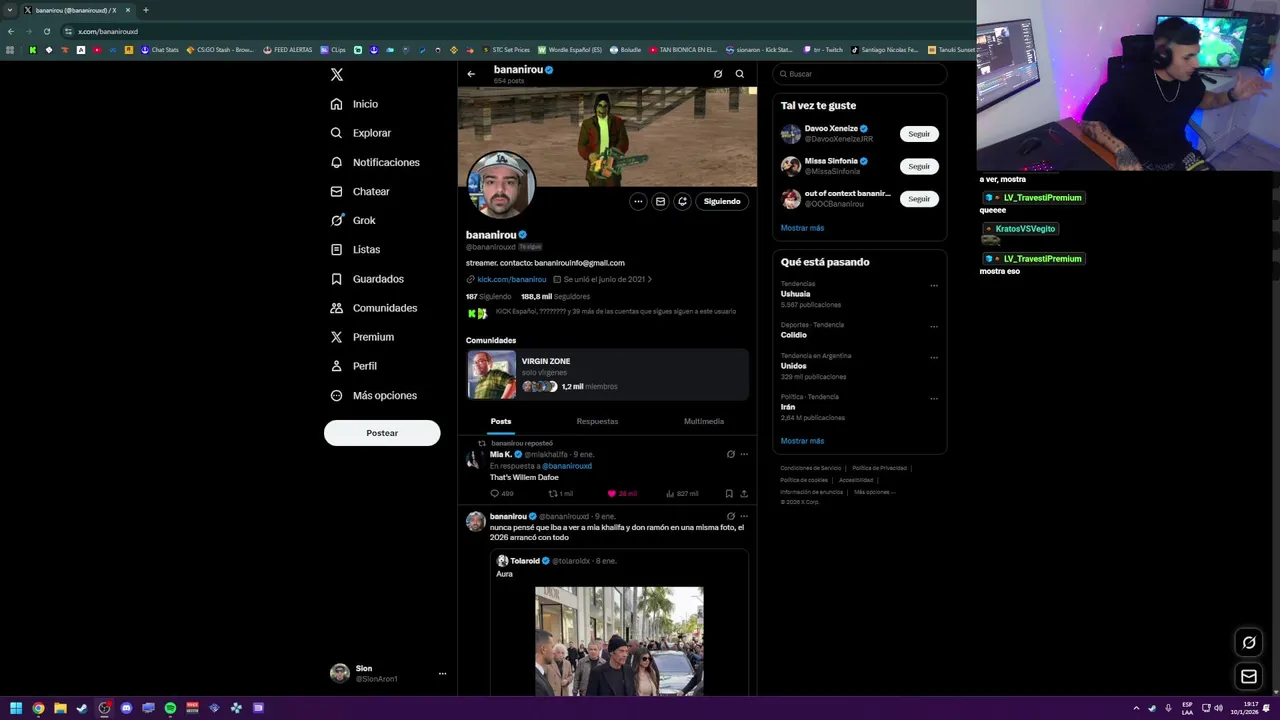
Task: Click the Siguiendo button
Action: [722, 201]
